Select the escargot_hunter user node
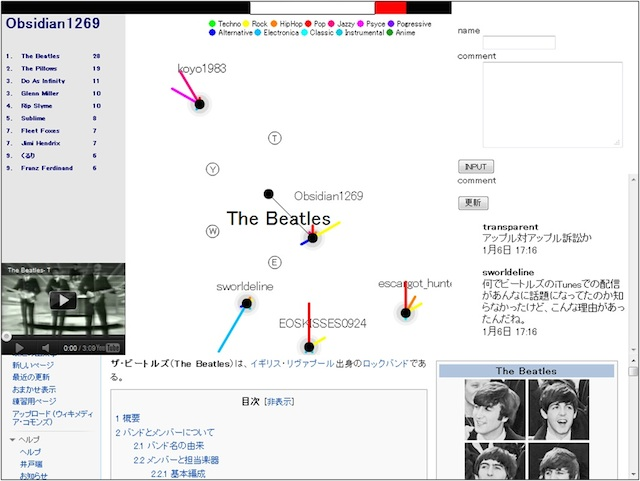The image size is (640, 481). (405, 313)
